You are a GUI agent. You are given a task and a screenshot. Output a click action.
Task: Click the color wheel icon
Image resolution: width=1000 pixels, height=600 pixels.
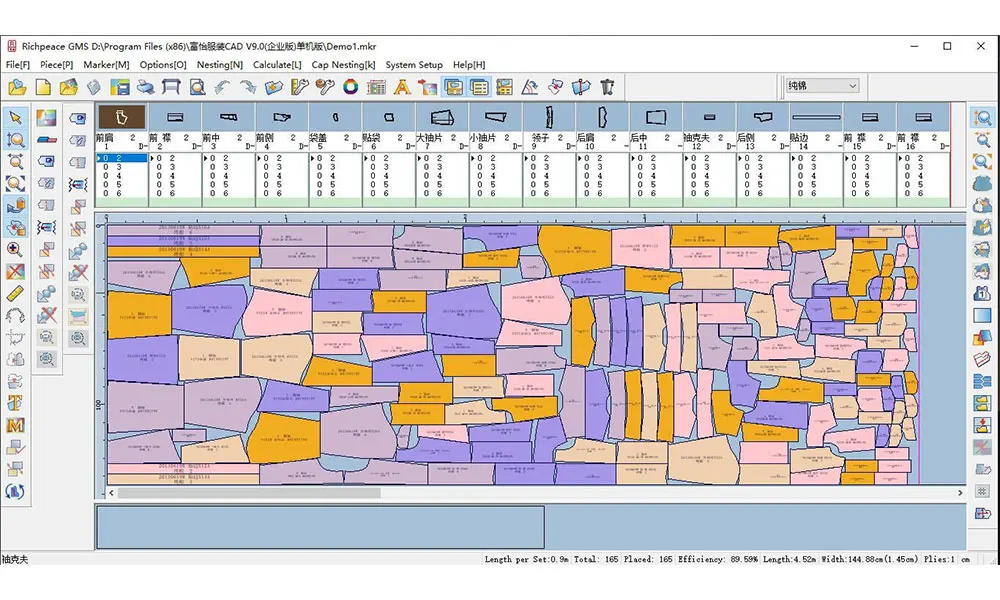click(x=351, y=88)
